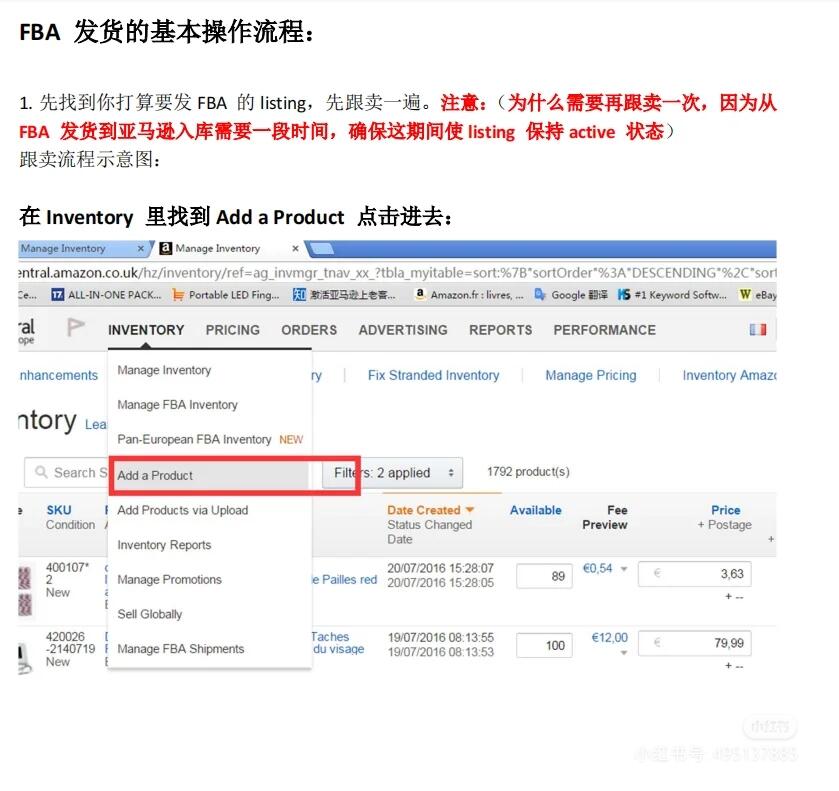The image size is (839, 791).
Task: Open the Amazon.fr livres bookmark
Action: (469, 295)
